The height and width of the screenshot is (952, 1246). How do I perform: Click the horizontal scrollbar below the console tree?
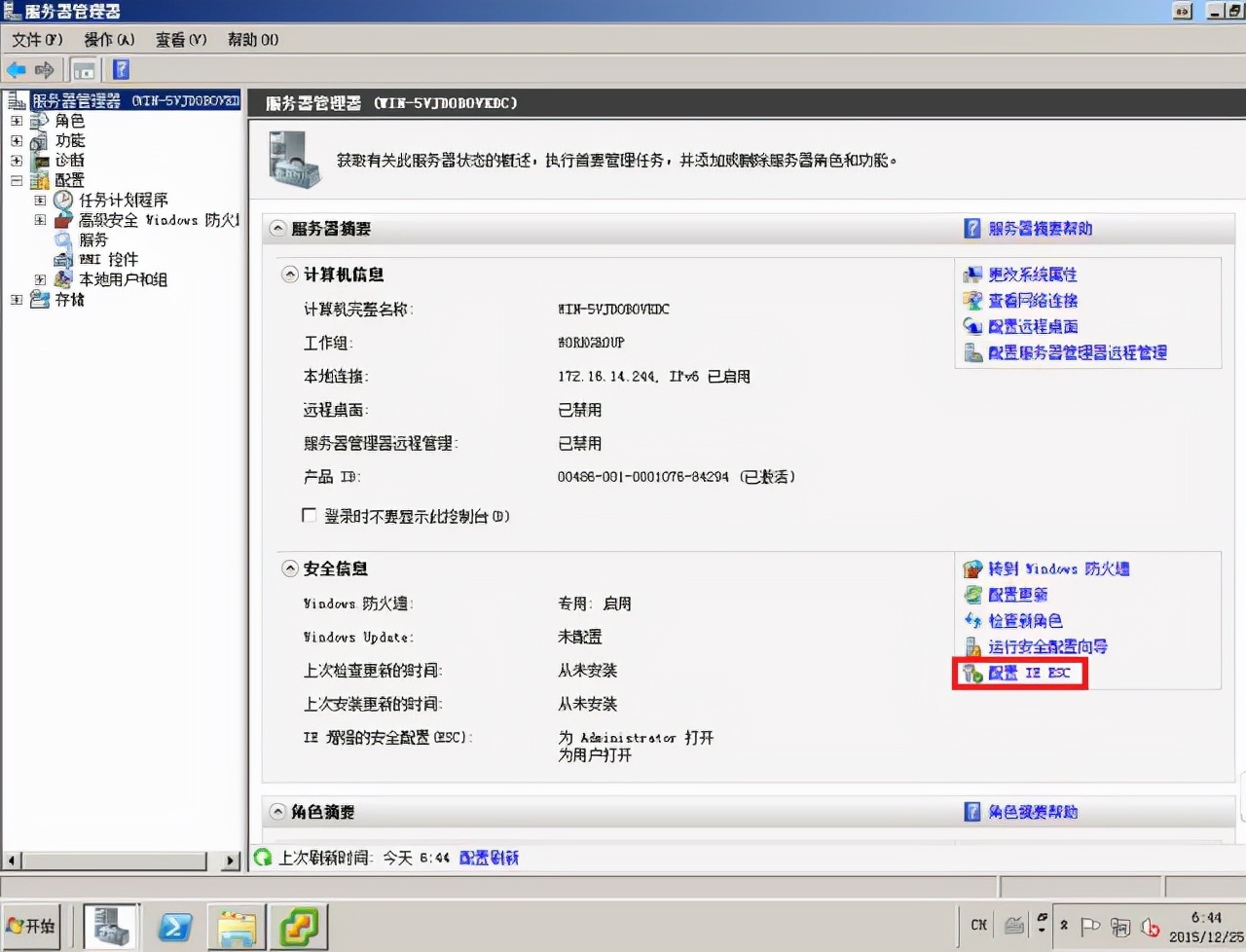point(117,861)
